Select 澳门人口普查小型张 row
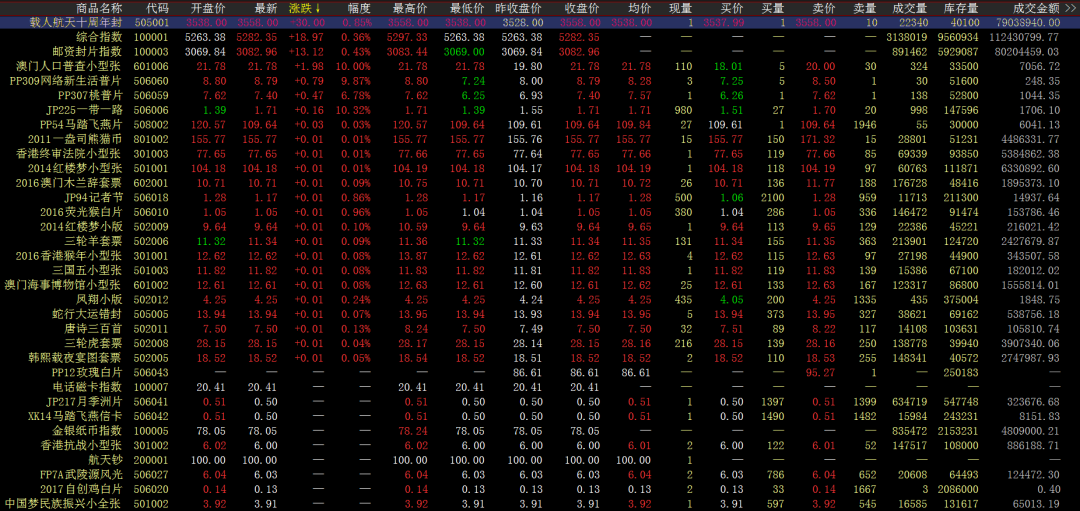Viewport: 1080px width, 511px height. [540, 66]
